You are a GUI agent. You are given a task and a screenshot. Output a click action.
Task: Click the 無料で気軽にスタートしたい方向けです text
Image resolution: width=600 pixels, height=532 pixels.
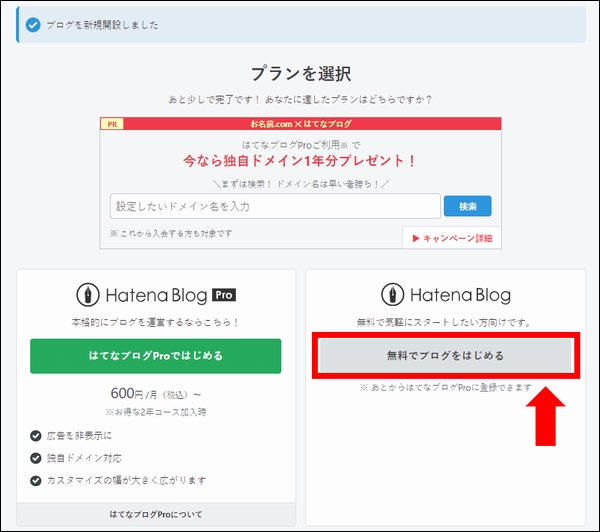click(x=445, y=323)
